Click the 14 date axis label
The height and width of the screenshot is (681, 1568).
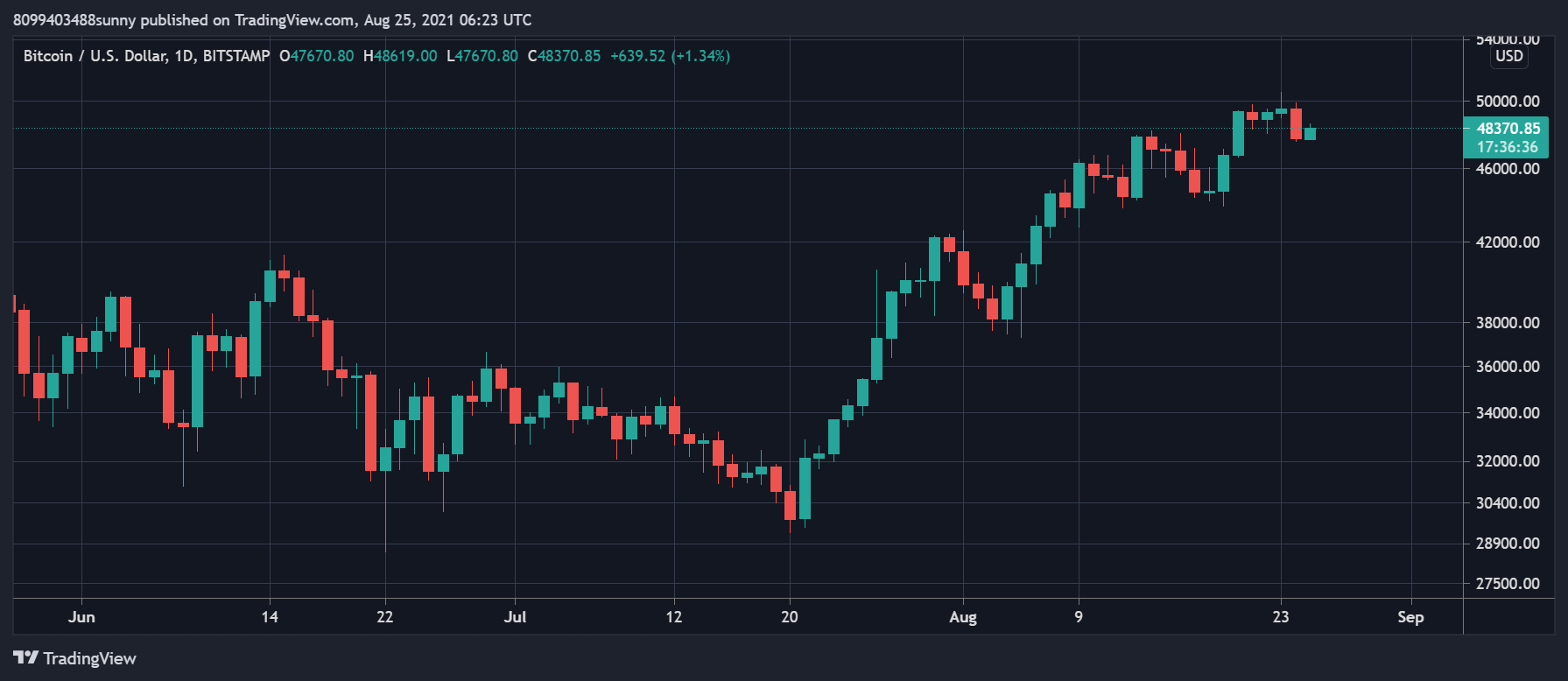point(270,617)
